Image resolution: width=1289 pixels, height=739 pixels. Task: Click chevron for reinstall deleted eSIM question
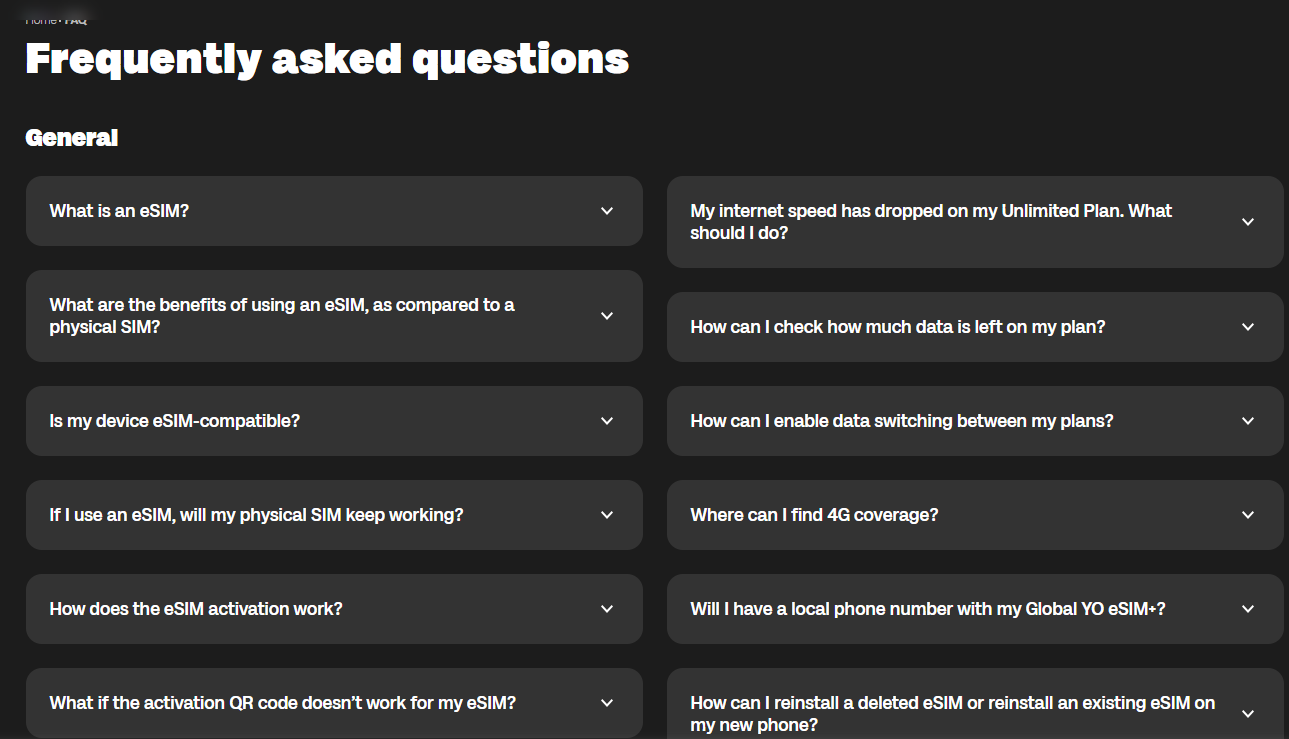(1247, 714)
